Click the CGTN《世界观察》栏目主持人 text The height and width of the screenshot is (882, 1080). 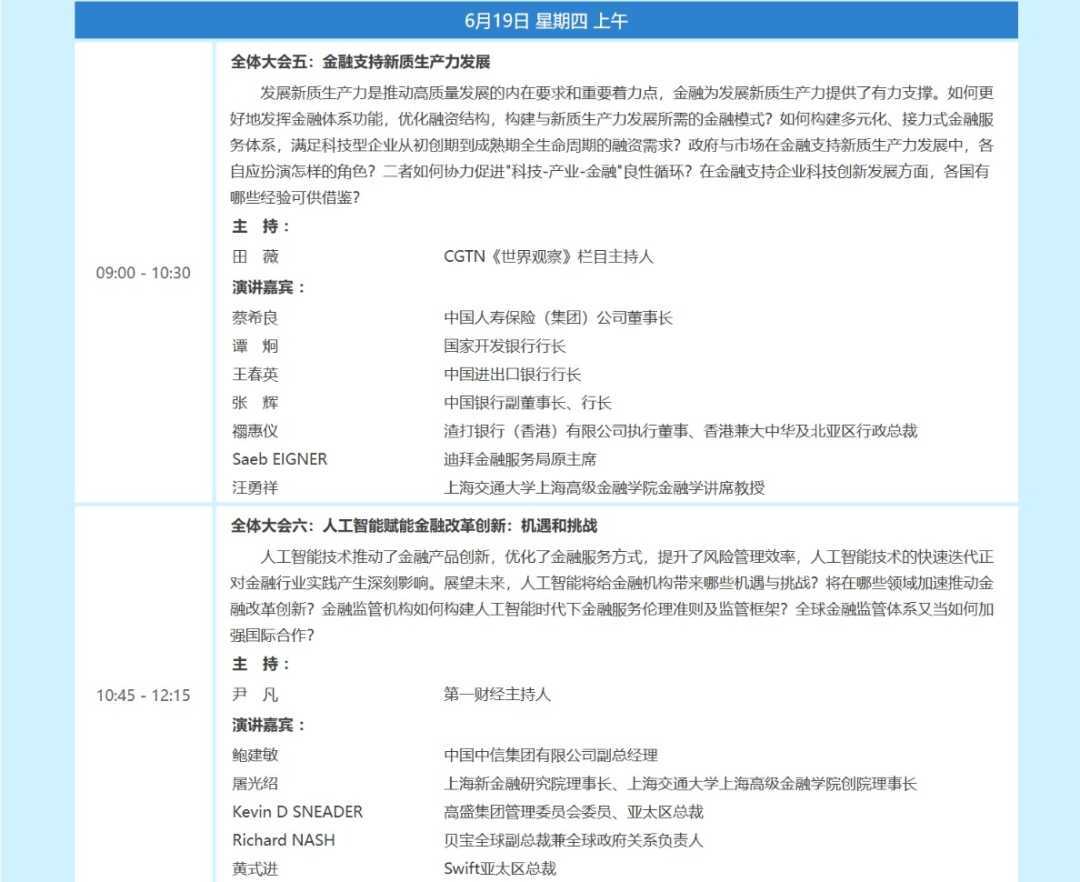click(548, 257)
